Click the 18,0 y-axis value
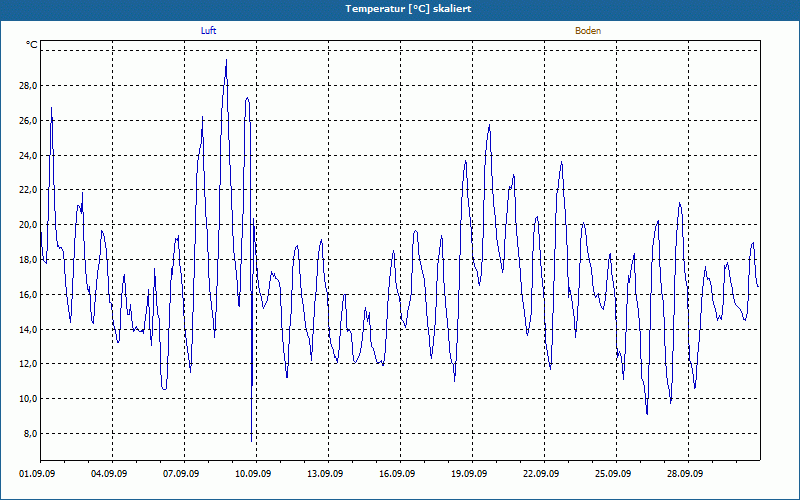The image size is (800, 500). [28, 260]
